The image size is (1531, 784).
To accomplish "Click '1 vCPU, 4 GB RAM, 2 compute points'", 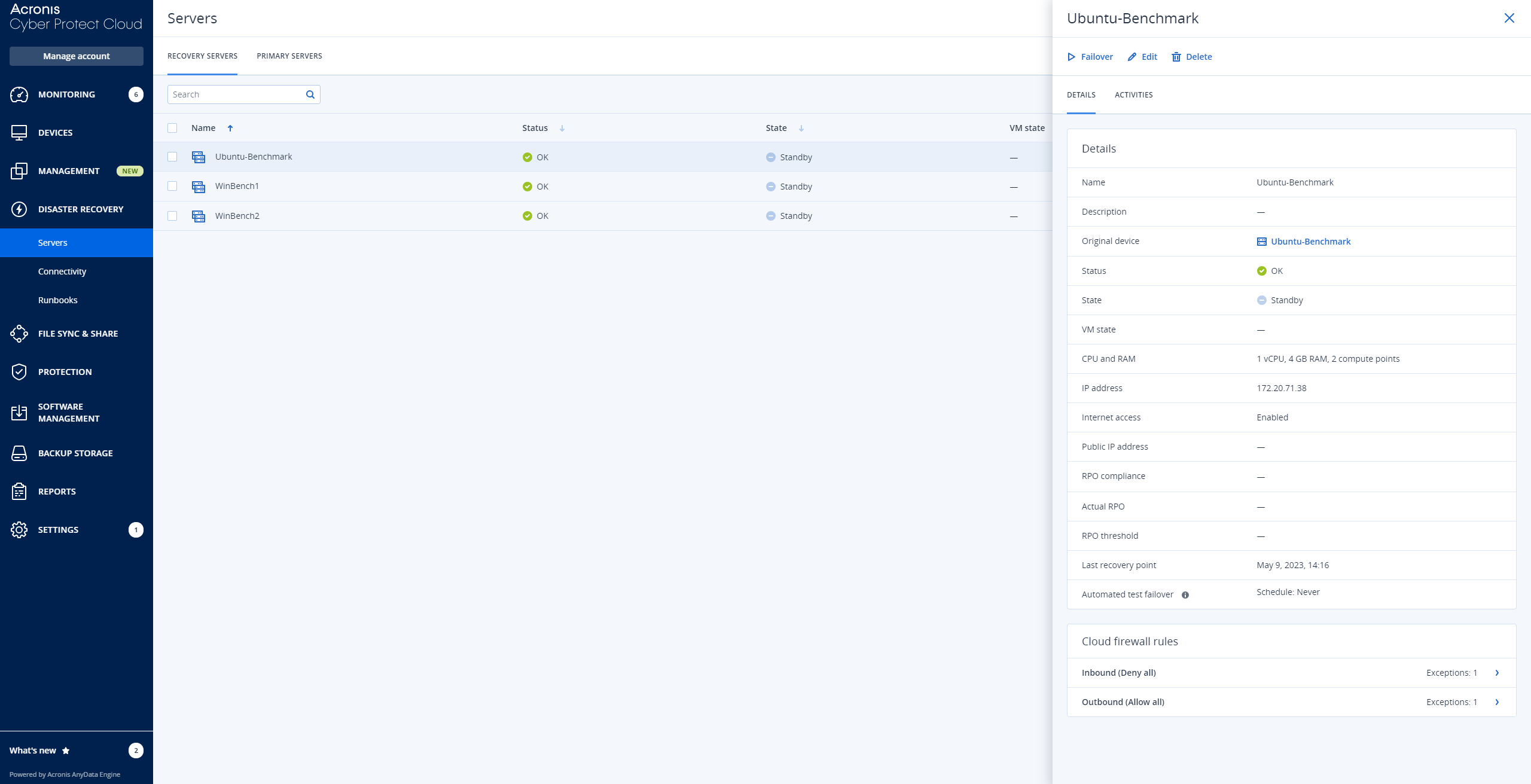I will coord(1328,359).
